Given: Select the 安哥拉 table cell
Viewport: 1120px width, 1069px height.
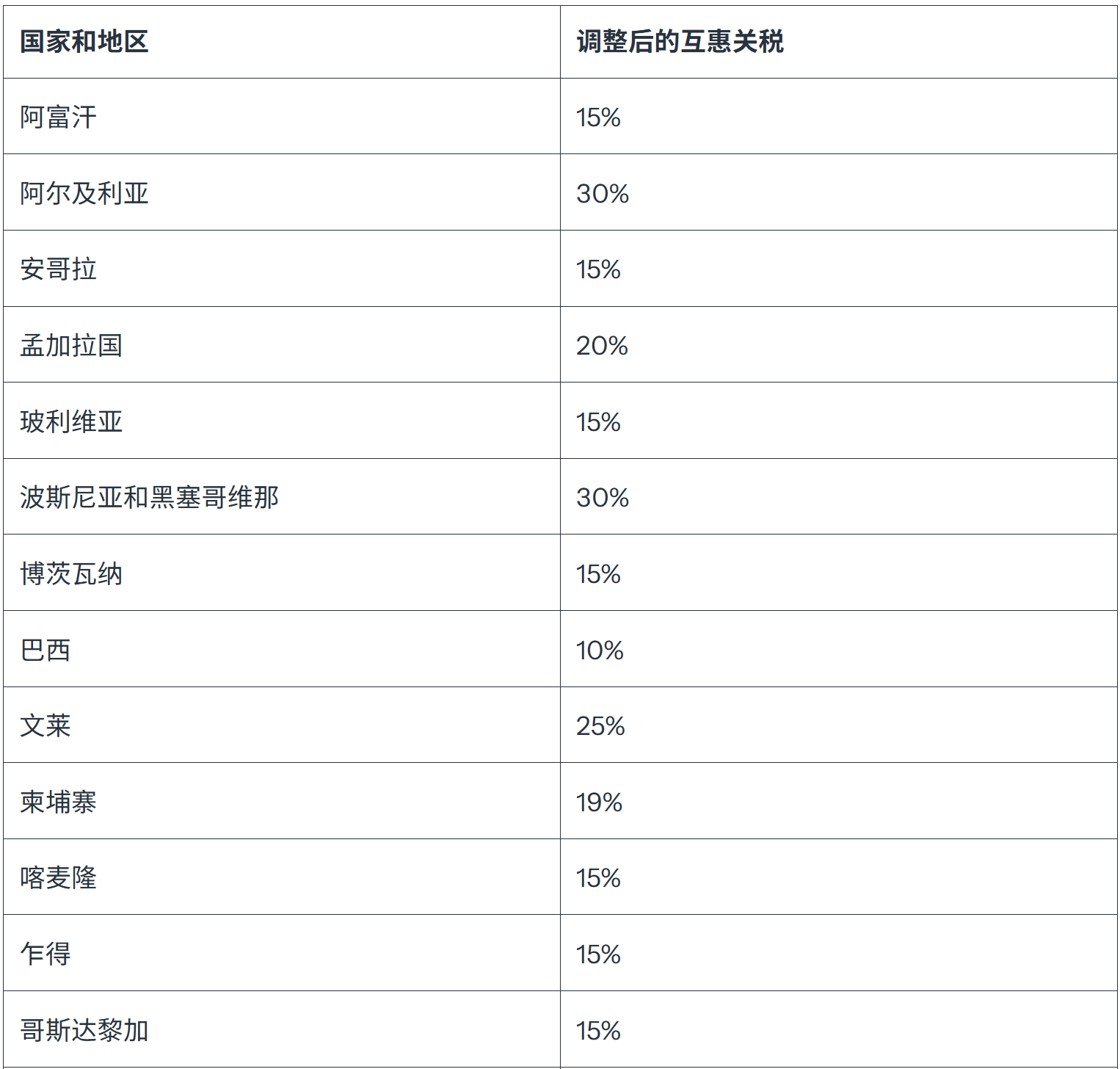Looking at the screenshot, I should click(x=59, y=269).
